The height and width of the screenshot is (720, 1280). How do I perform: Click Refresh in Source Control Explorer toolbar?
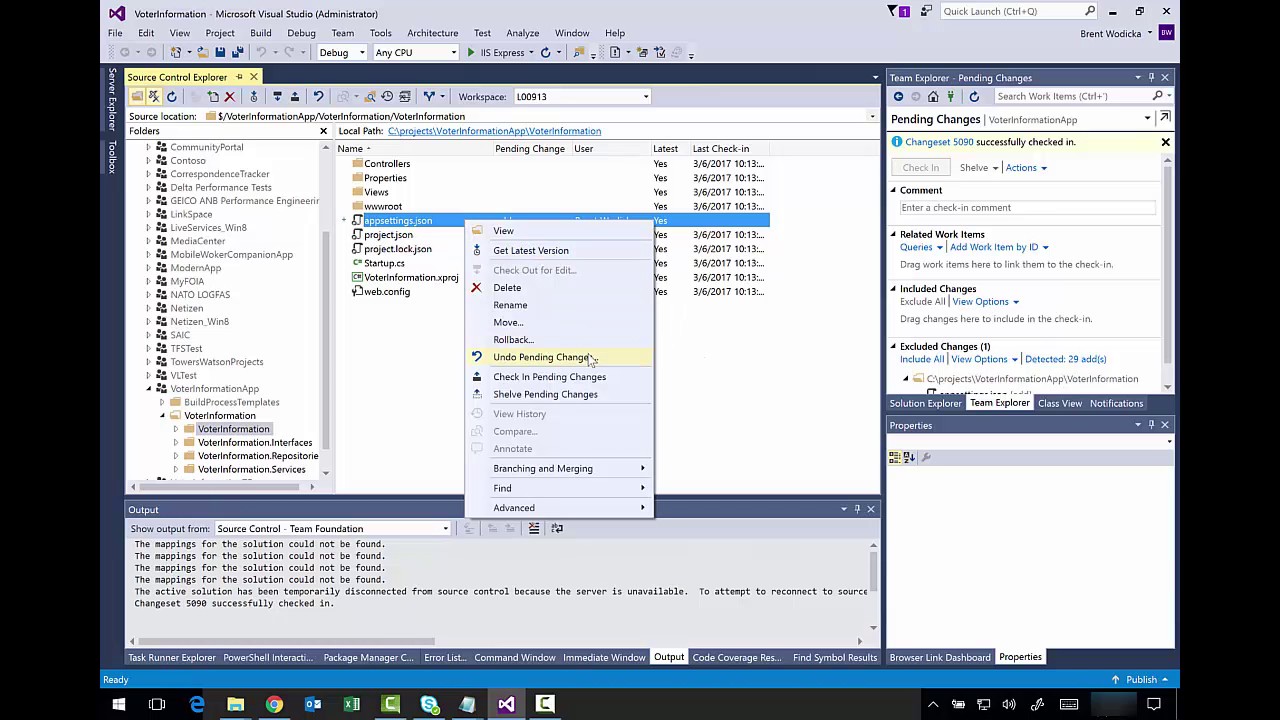click(172, 96)
